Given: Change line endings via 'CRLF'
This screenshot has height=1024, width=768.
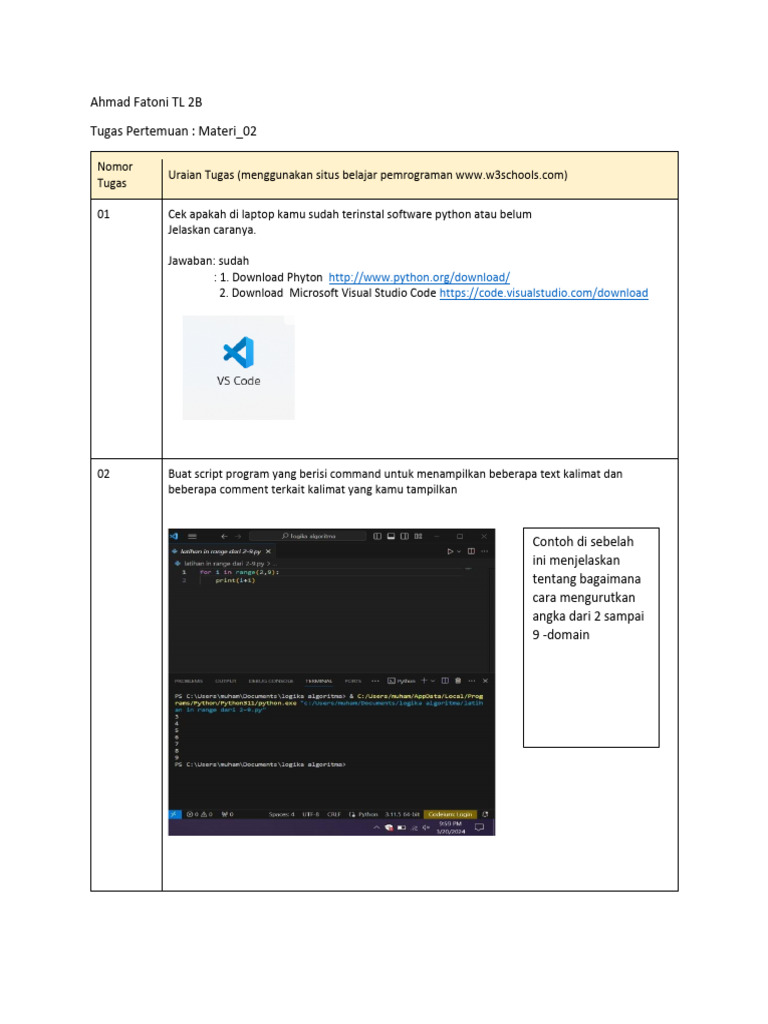Looking at the screenshot, I should (x=334, y=814).
